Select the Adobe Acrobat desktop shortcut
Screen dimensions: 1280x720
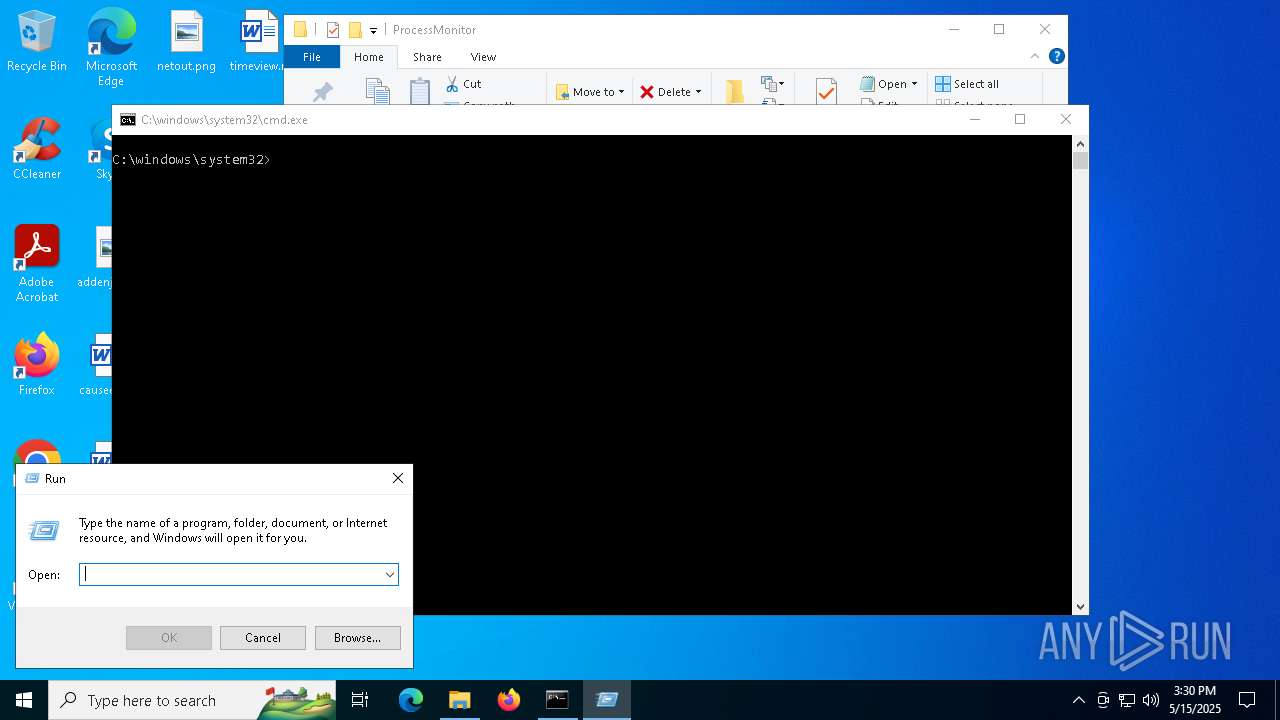coord(37,264)
